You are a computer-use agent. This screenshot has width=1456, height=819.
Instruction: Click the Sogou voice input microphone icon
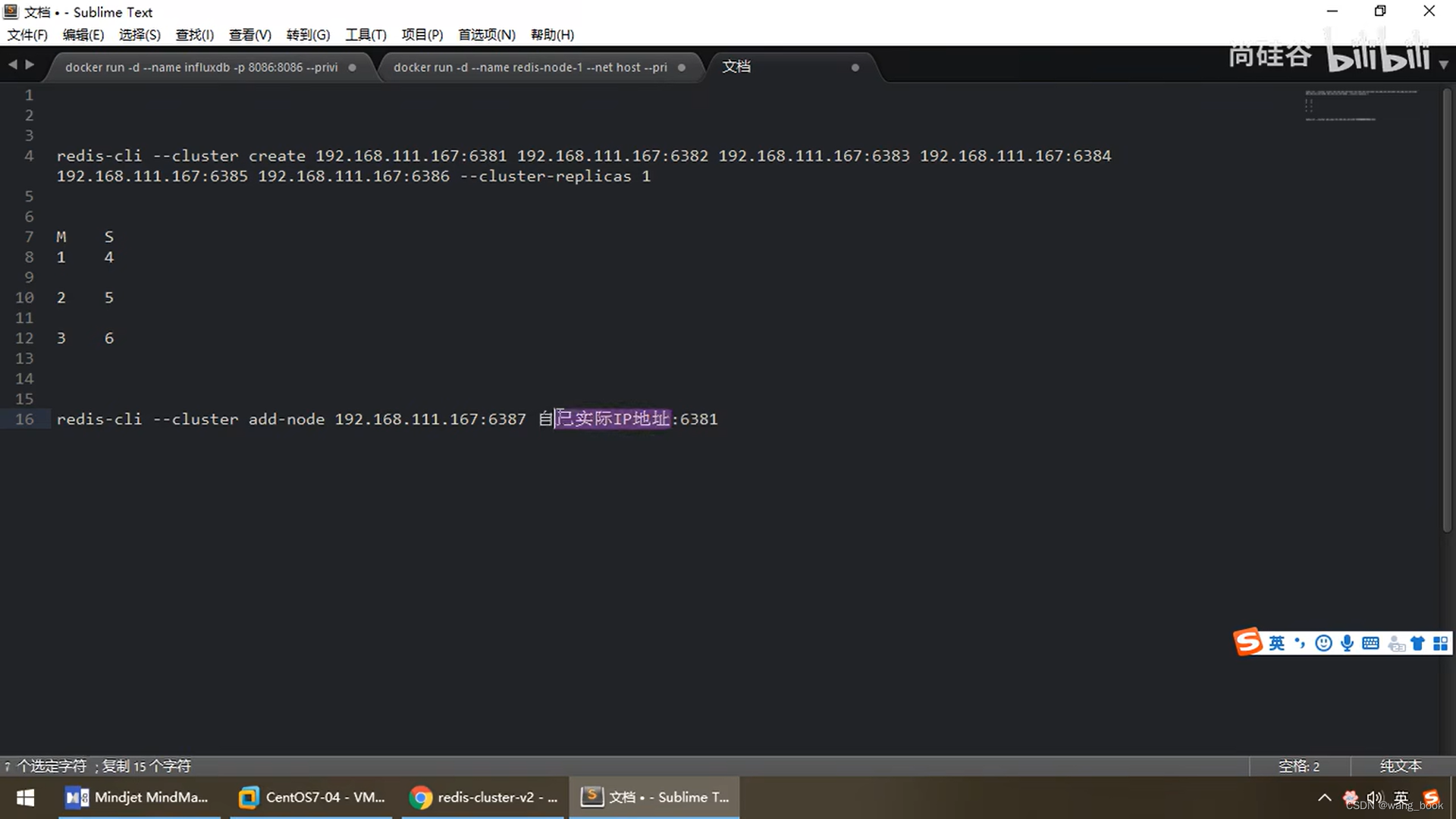(1347, 644)
